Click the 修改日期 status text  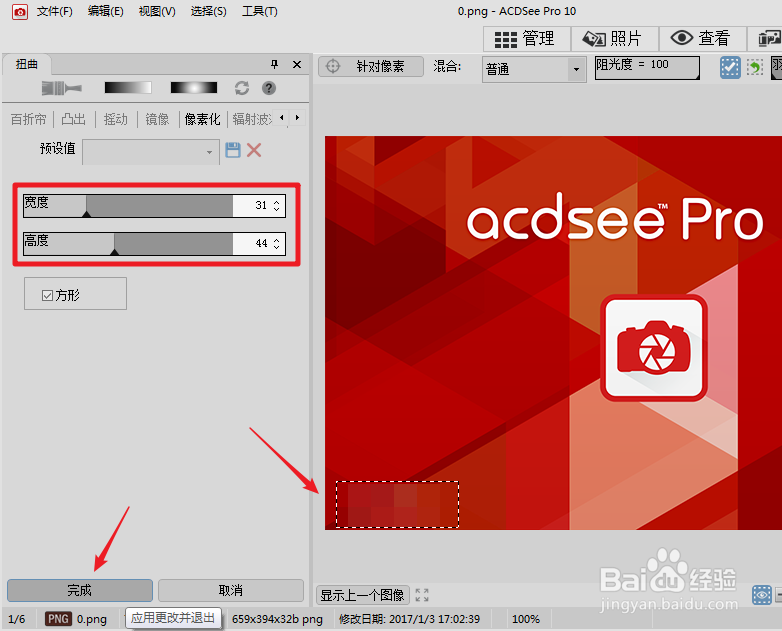tap(409, 619)
